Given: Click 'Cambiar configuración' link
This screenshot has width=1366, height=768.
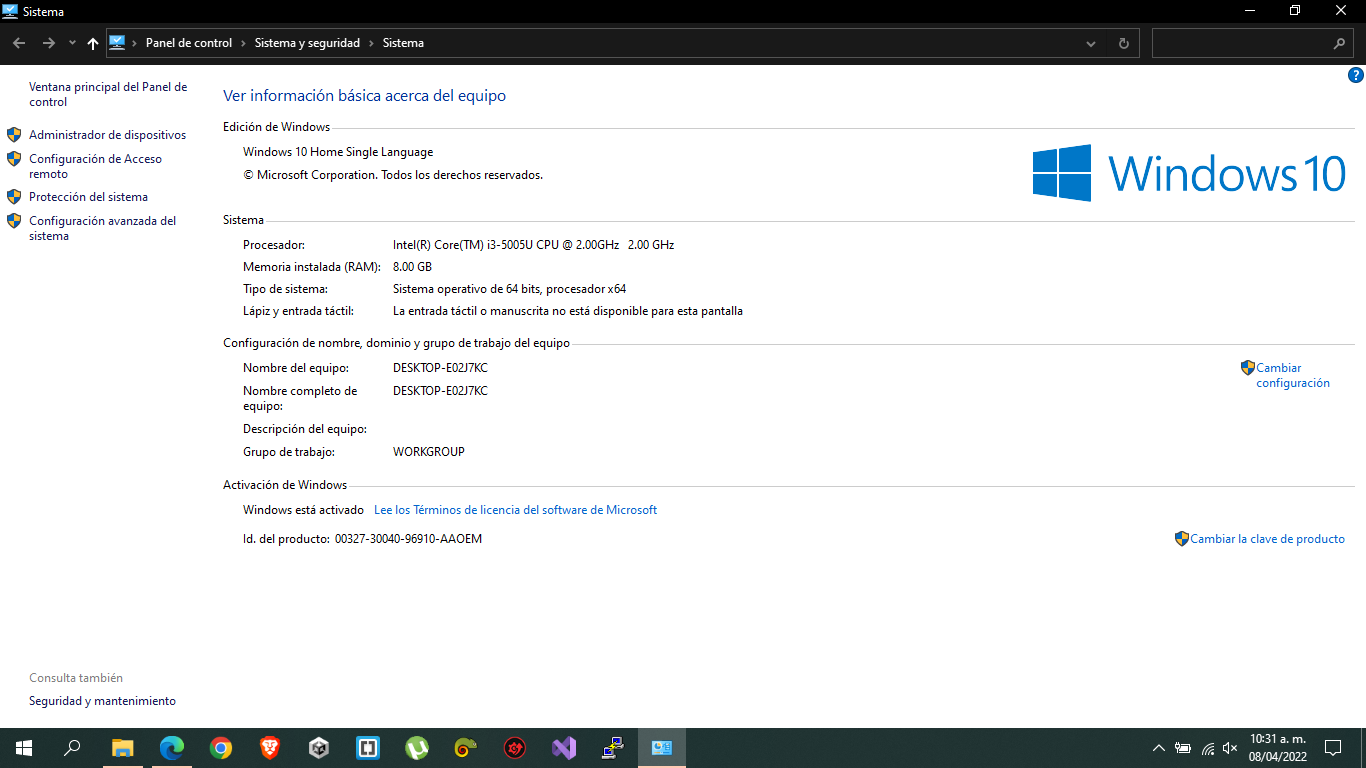Looking at the screenshot, I should click(1293, 375).
